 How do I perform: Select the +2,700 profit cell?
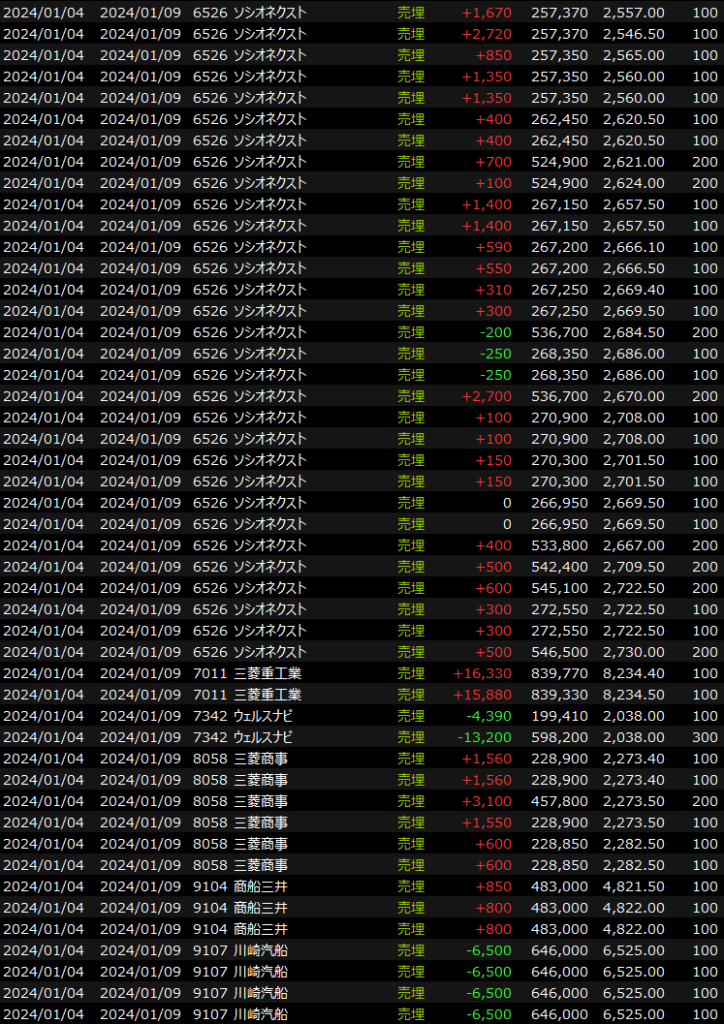[x=487, y=396]
